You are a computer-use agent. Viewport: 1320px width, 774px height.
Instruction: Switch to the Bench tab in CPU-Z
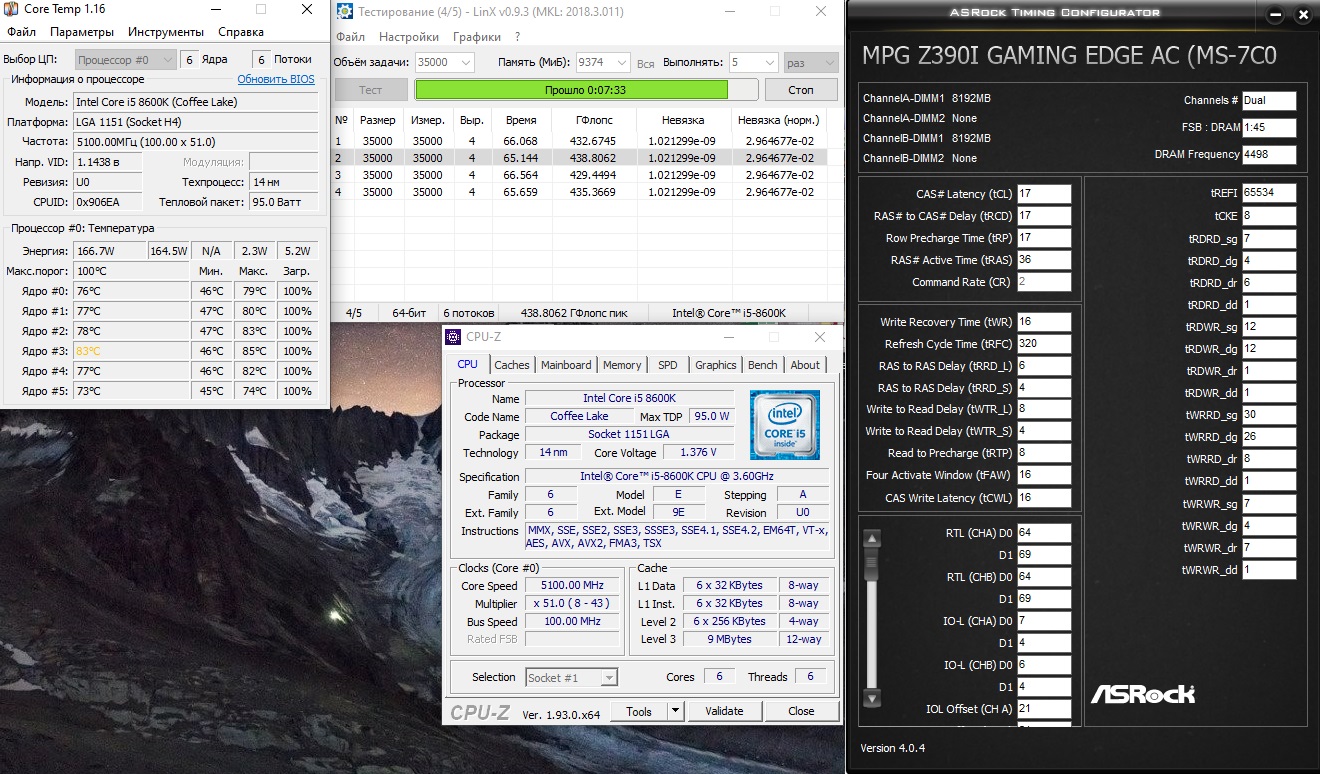coord(762,365)
